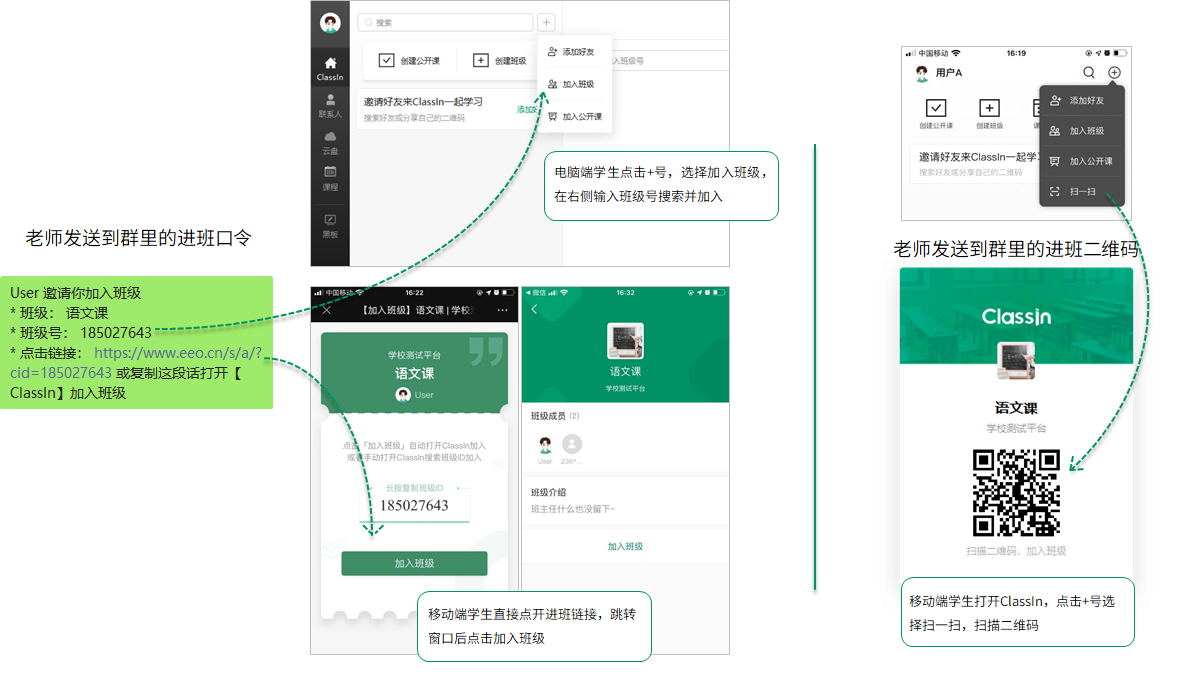Click the class QR code image
Viewport: 1181px width, 674px height.
click(x=1016, y=493)
